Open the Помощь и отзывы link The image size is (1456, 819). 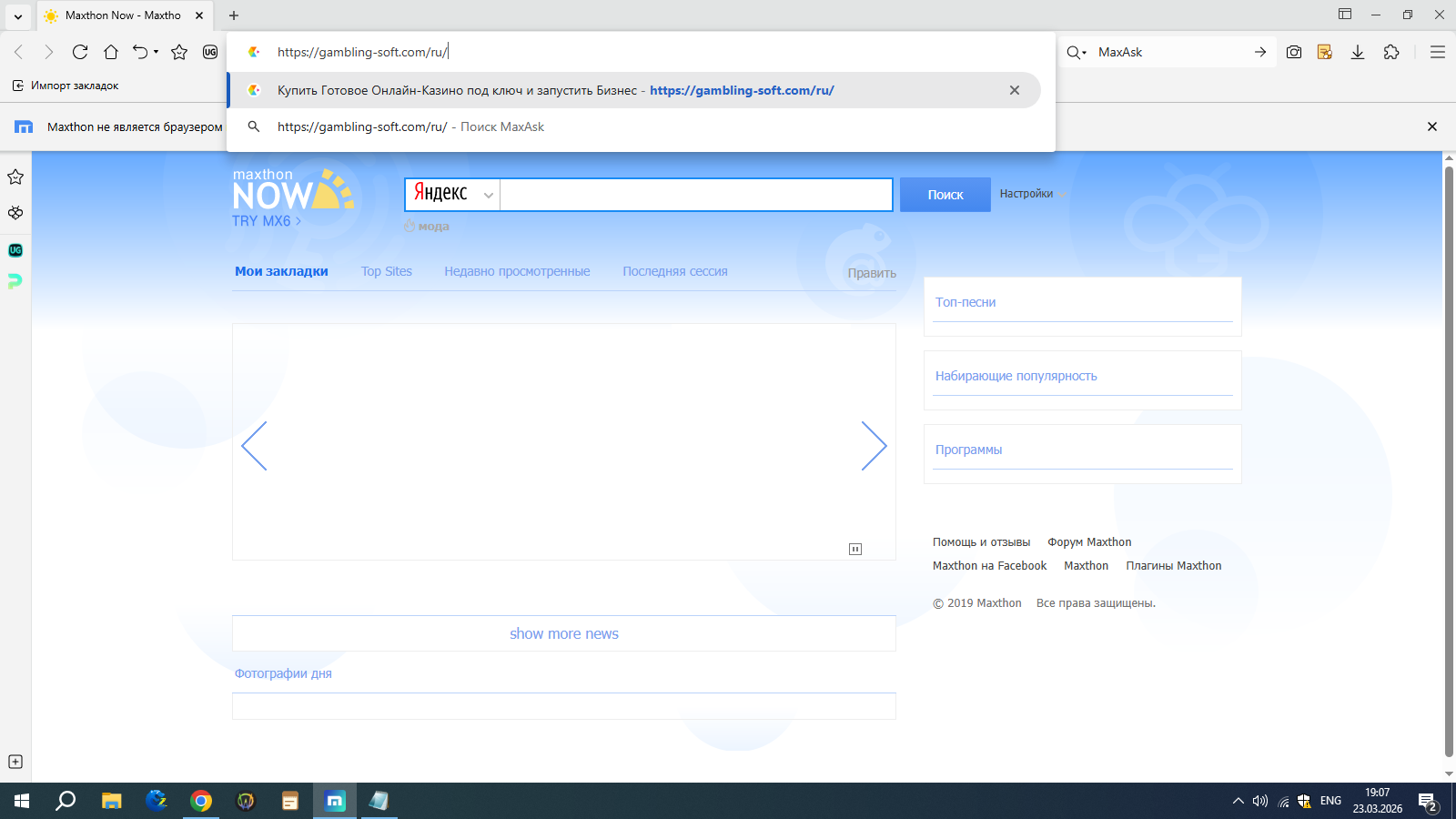[981, 542]
